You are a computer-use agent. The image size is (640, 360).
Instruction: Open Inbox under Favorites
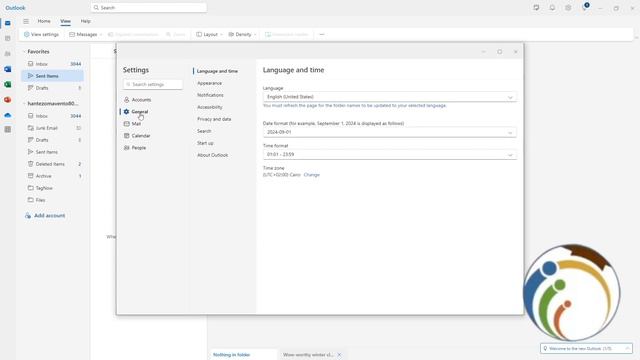[52, 64]
